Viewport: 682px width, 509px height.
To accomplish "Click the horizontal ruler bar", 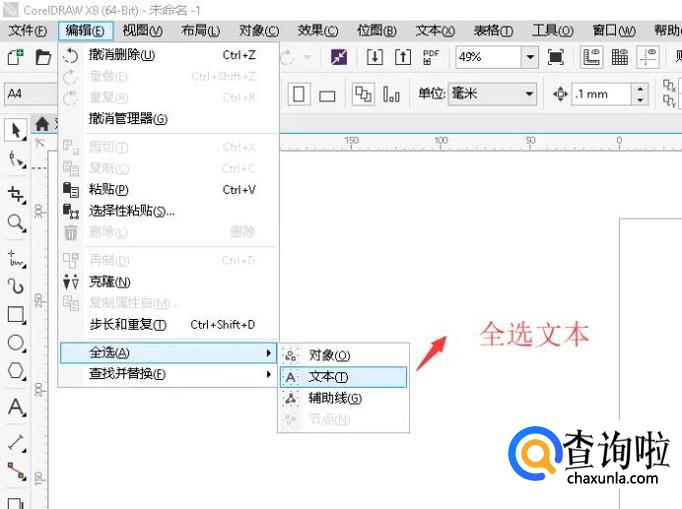I will 481,142.
